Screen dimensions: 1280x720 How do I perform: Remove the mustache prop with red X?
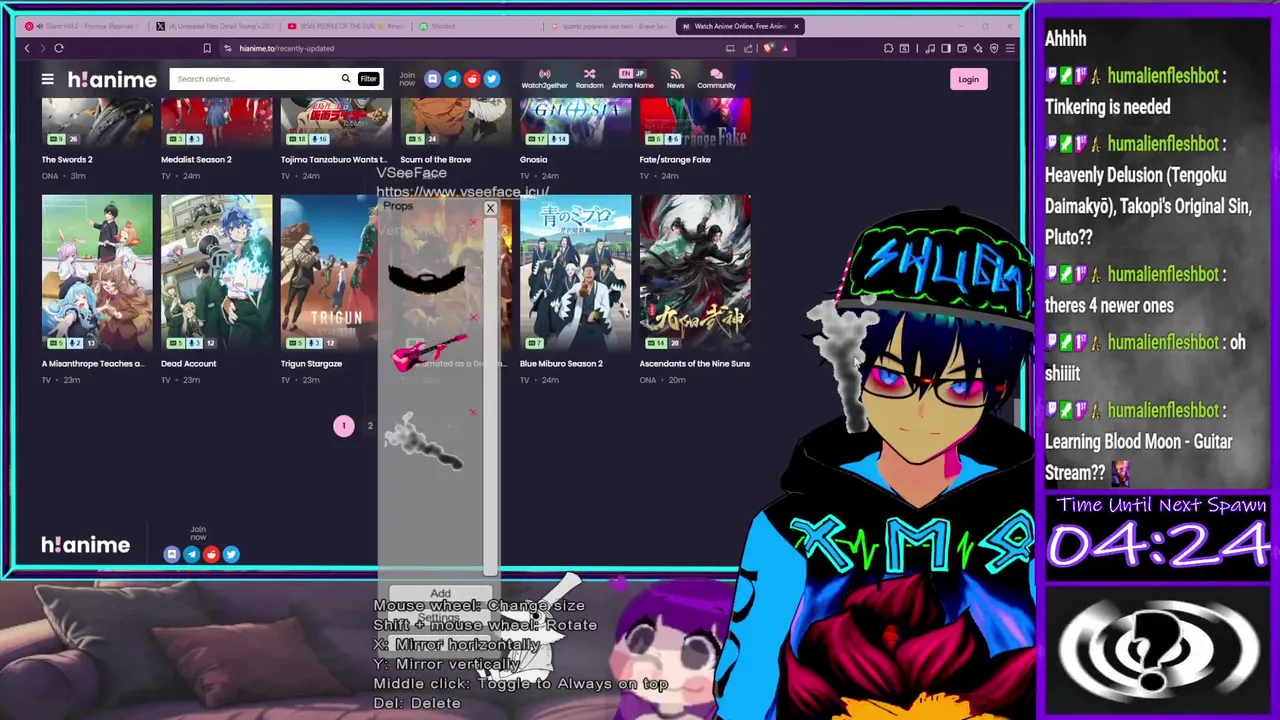click(x=473, y=223)
